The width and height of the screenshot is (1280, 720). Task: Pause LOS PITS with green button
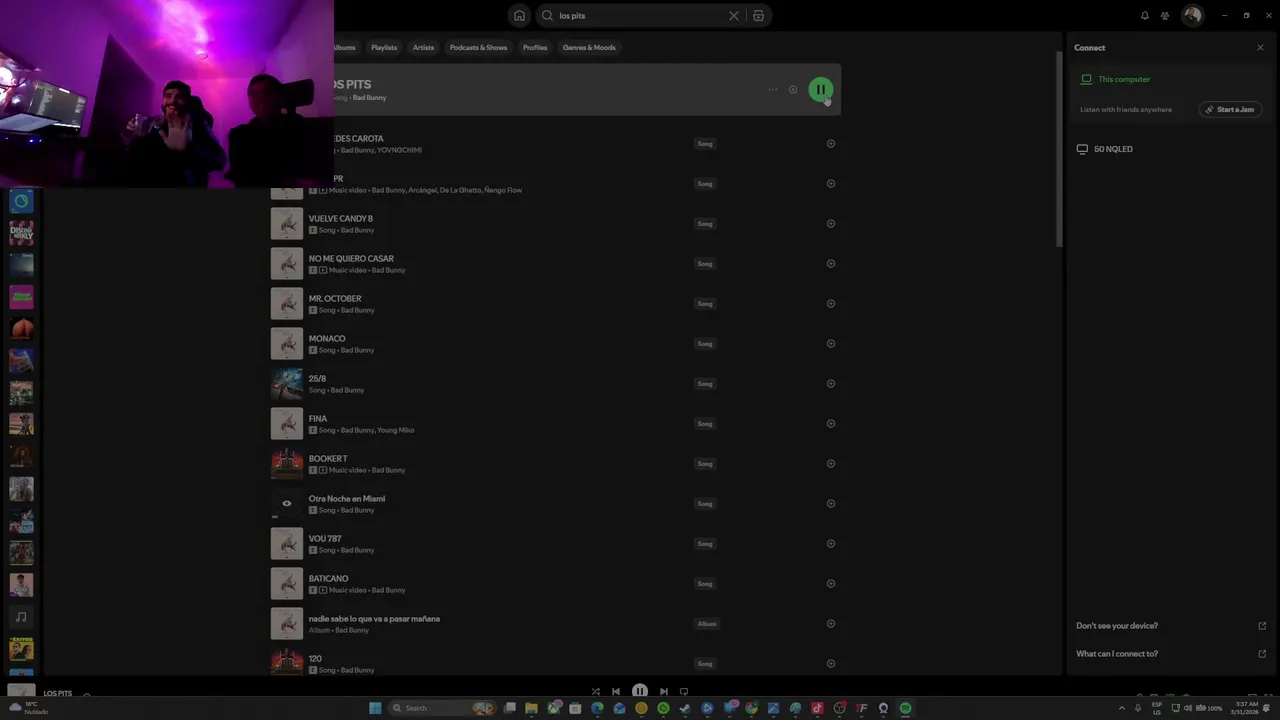tap(820, 90)
